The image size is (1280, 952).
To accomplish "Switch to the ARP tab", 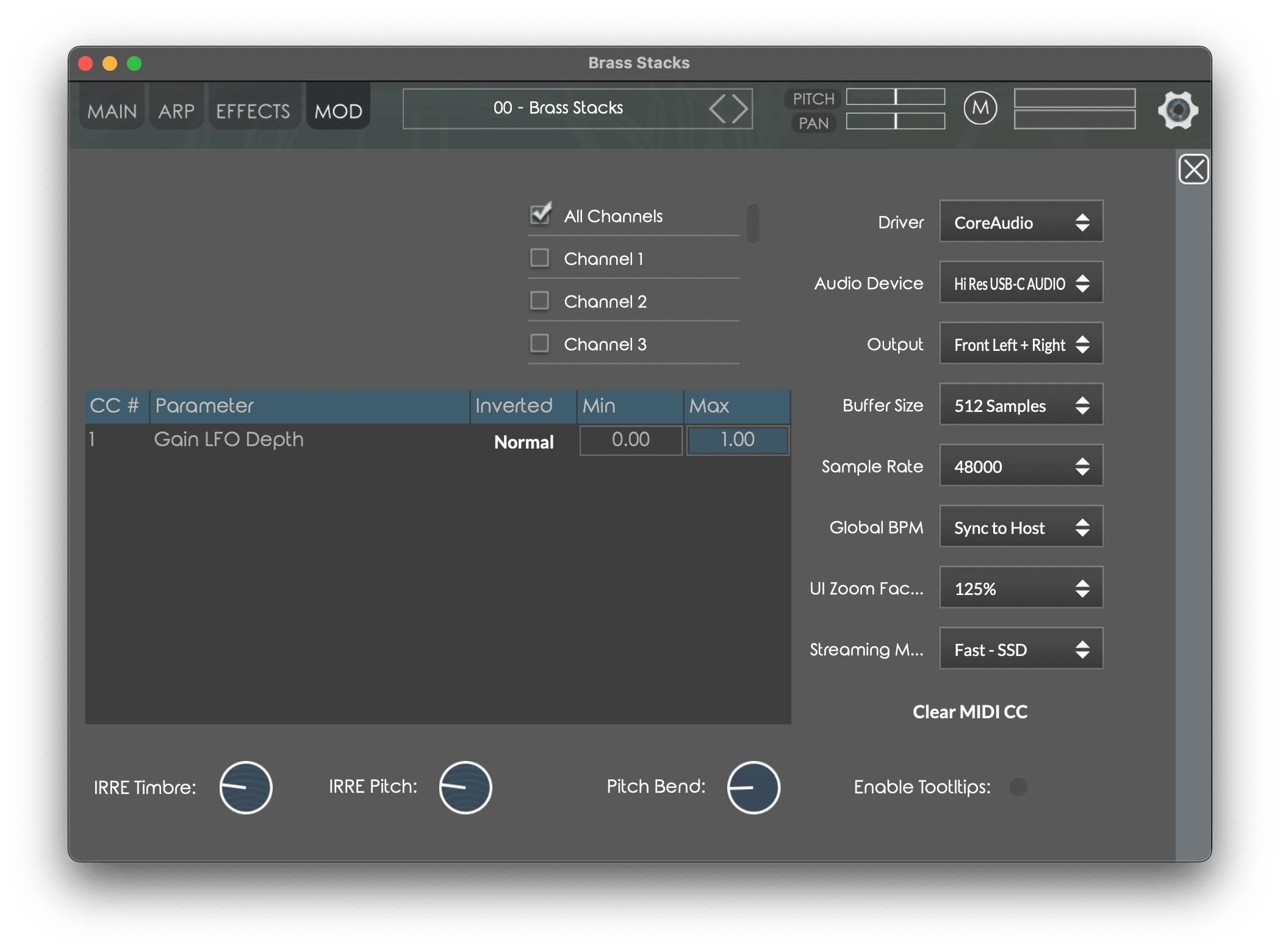I will coord(176,111).
